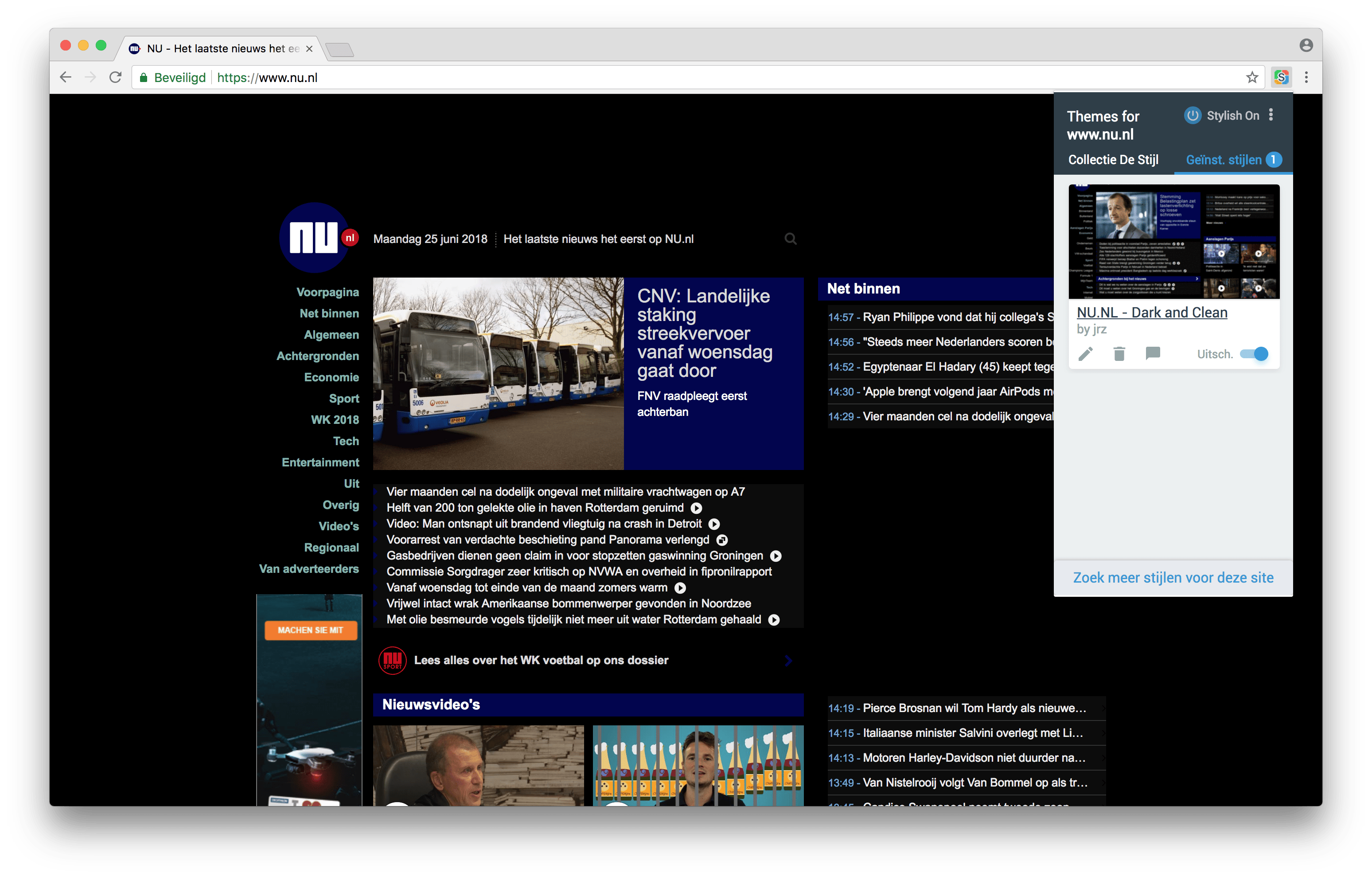Click the edit pencil icon for style
Viewport: 1372px width, 877px height.
(1085, 354)
